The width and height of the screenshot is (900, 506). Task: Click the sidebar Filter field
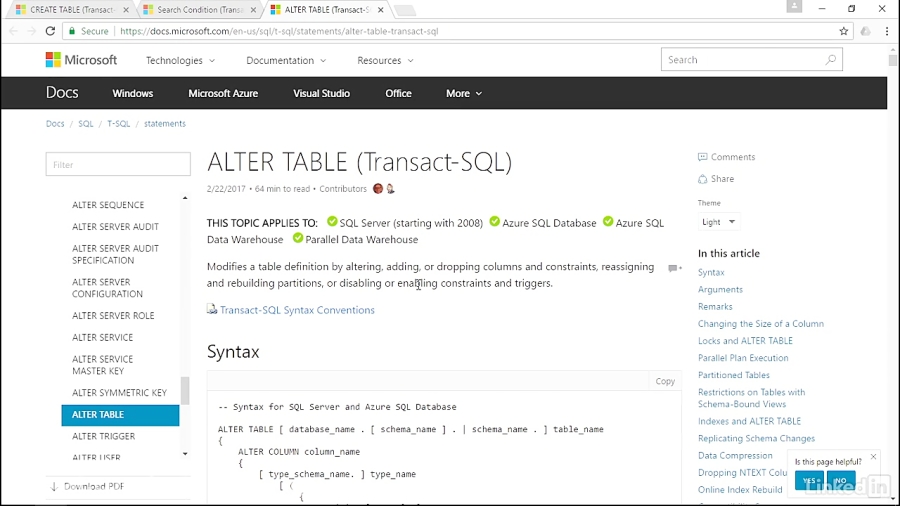118,164
